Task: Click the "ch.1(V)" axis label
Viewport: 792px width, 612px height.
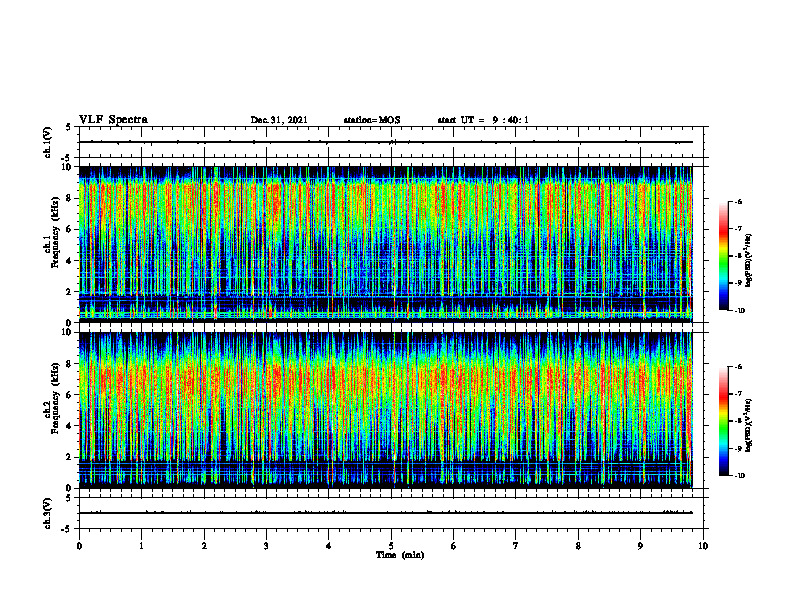Action: tap(48, 142)
